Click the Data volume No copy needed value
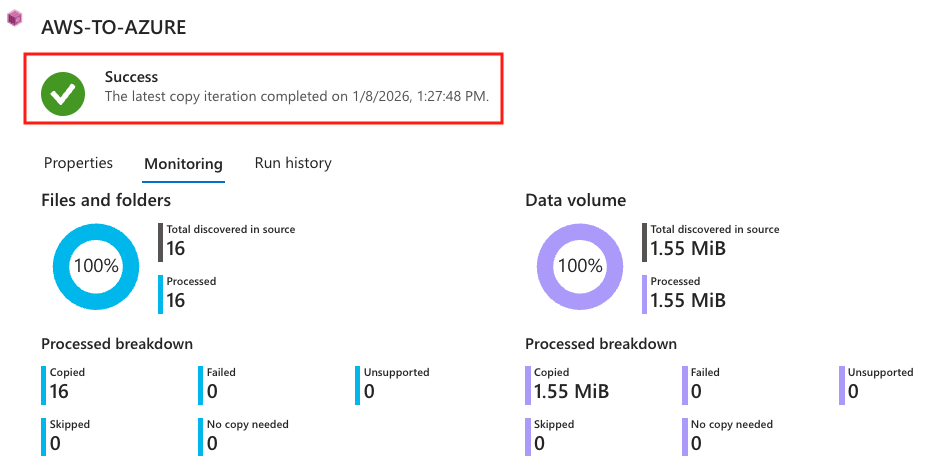This screenshot has width=936, height=473. coord(696,443)
